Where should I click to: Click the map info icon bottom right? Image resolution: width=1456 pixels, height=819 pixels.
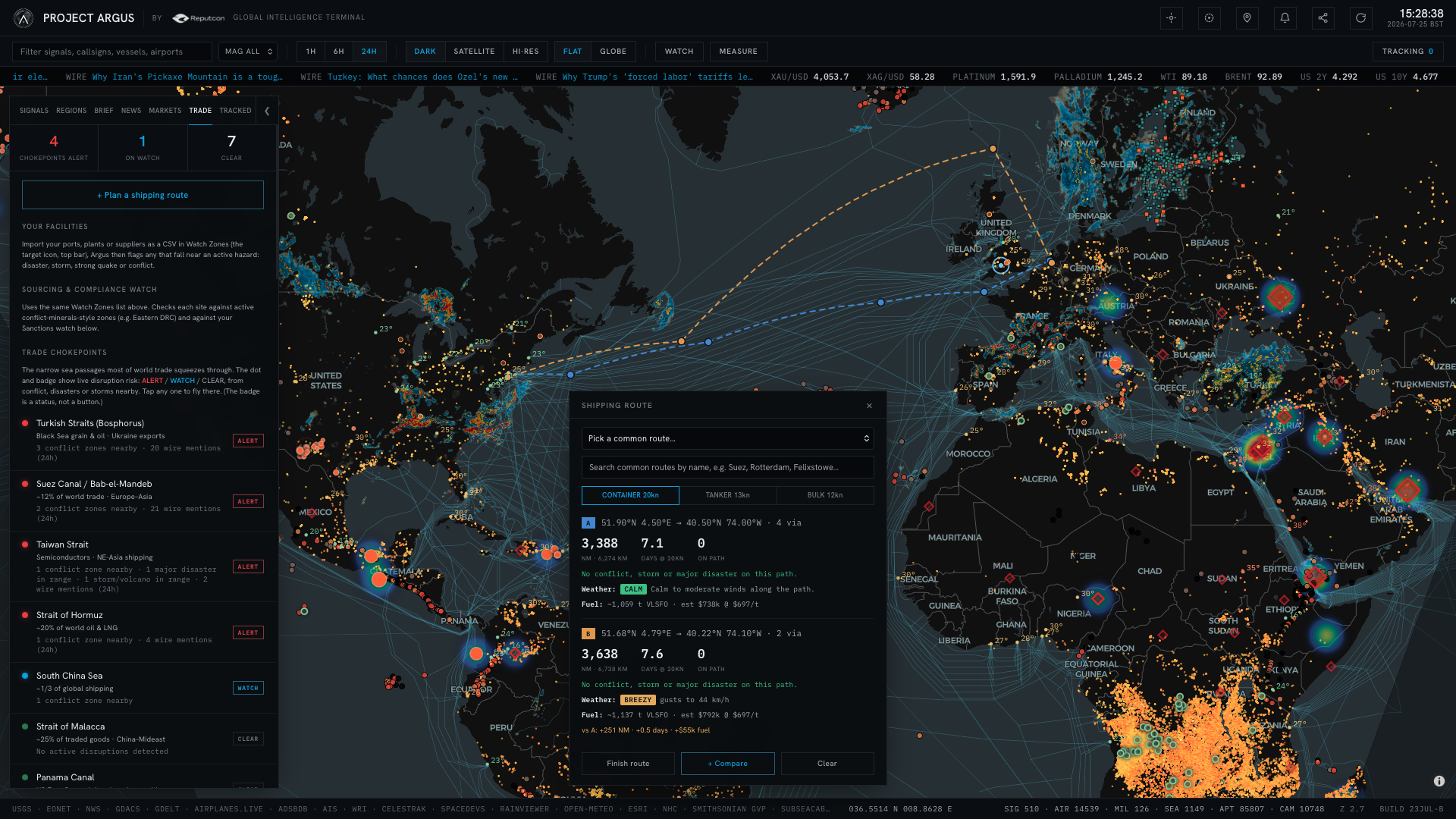pos(1439,781)
